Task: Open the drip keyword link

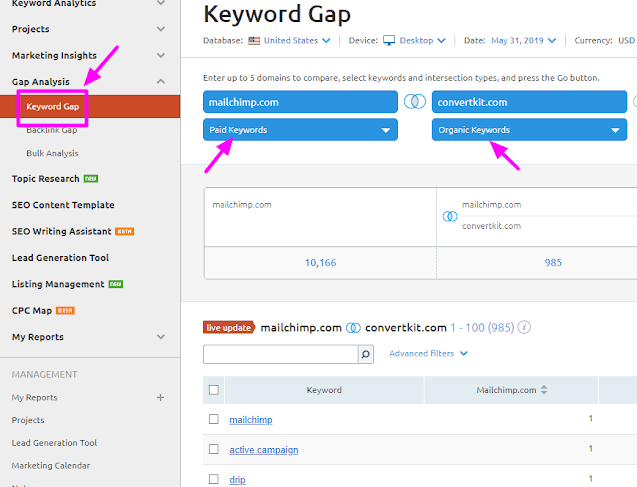Action: pos(238,480)
